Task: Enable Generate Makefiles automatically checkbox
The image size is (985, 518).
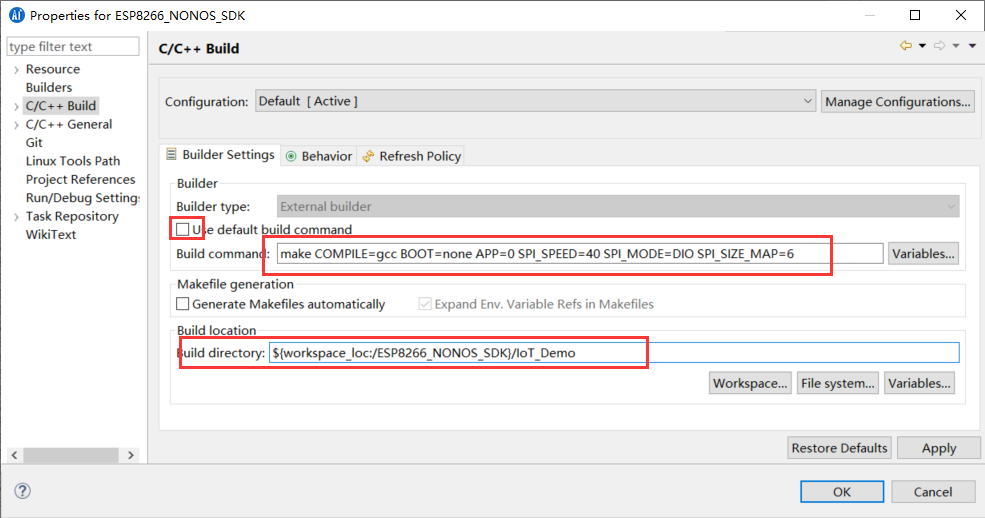Action: pyautogui.click(x=183, y=304)
